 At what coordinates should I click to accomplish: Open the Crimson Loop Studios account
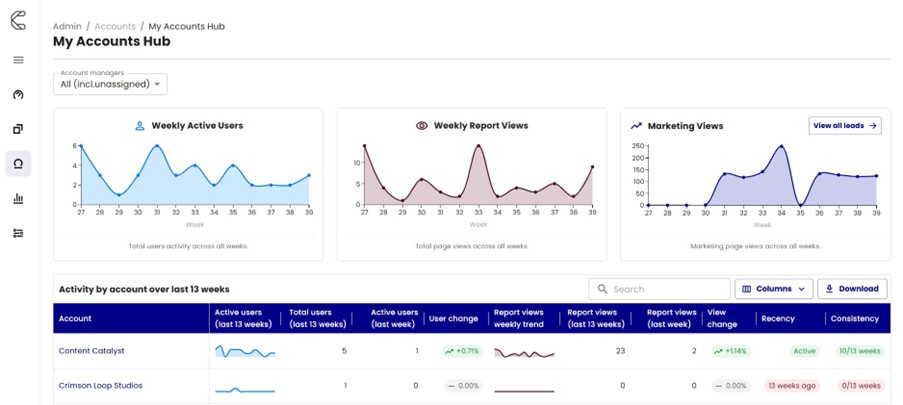coord(100,385)
